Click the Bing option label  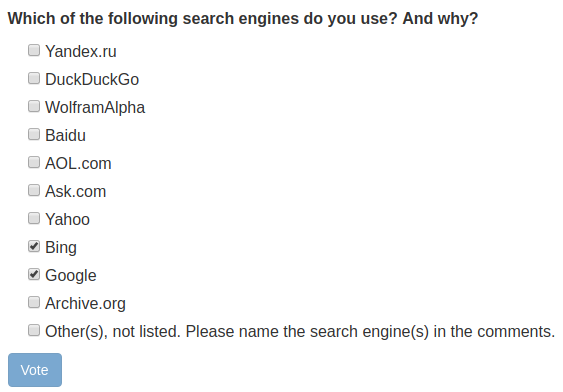tap(61, 248)
